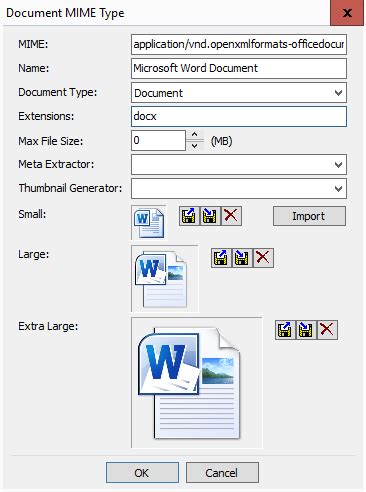This screenshot has height=492, width=366.
Task: Click the Name field 'Microsoft Word Document'
Action: tap(239, 68)
